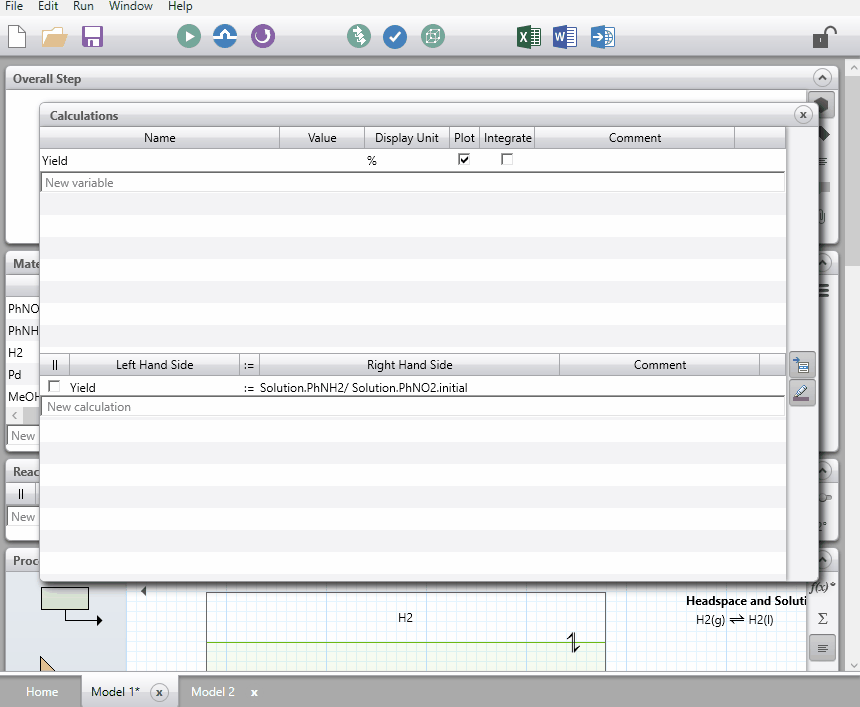
Task: Click the Solution.PhNH2/ Solution.PhNO2.initial expression
Action: [x=363, y=388]
